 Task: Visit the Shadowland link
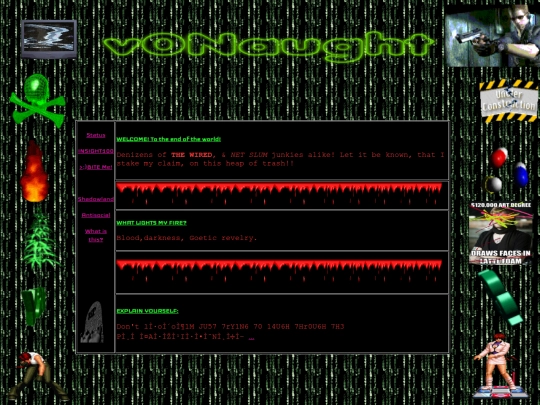pyautogui.click(x=96, y=199)
